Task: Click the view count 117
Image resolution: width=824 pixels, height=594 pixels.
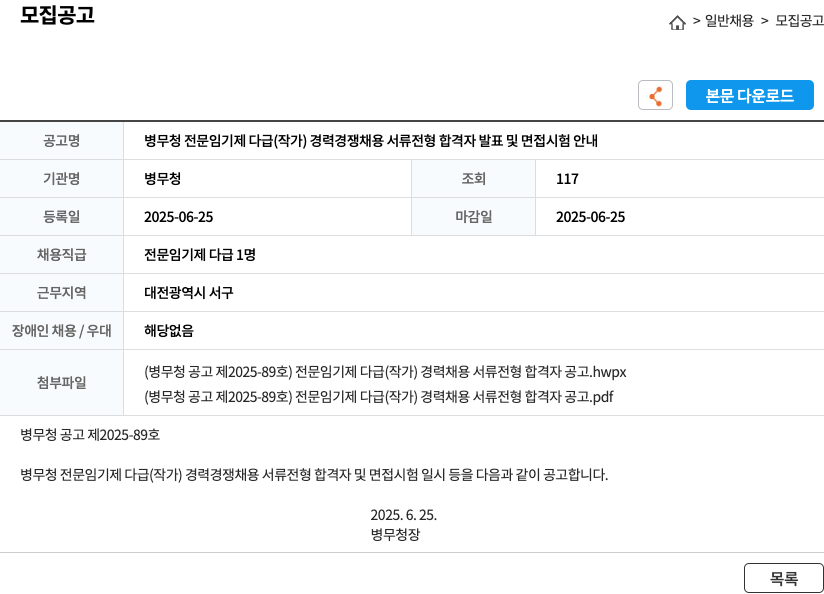Action: coord(568,179)
